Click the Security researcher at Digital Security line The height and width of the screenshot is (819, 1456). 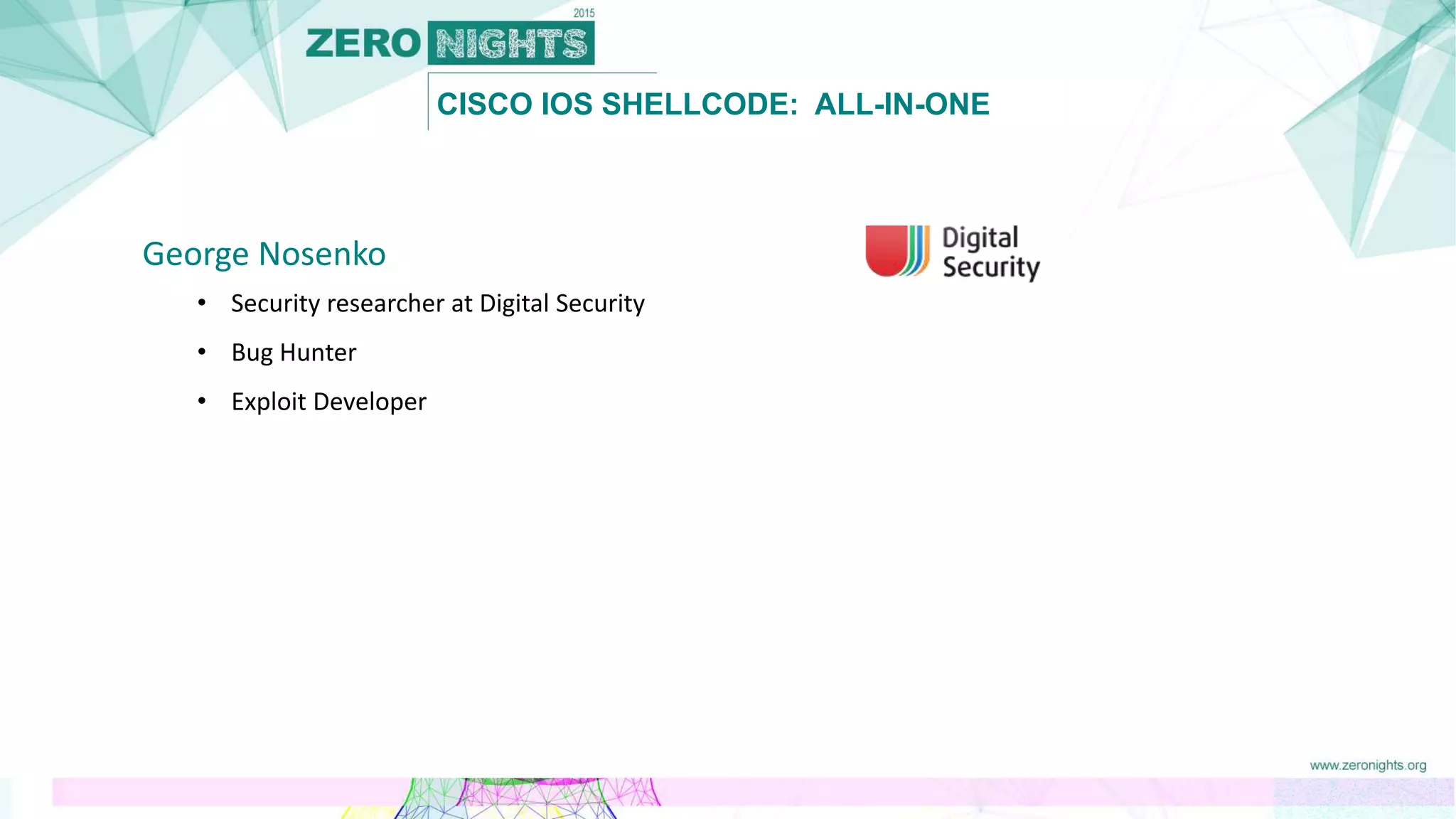tap(437, 304)
